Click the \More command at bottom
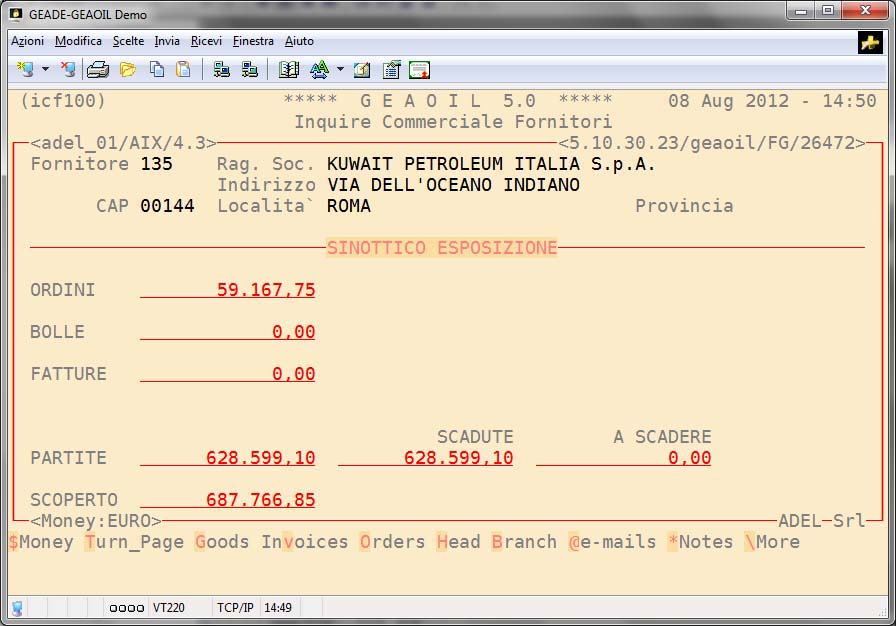 771,542
